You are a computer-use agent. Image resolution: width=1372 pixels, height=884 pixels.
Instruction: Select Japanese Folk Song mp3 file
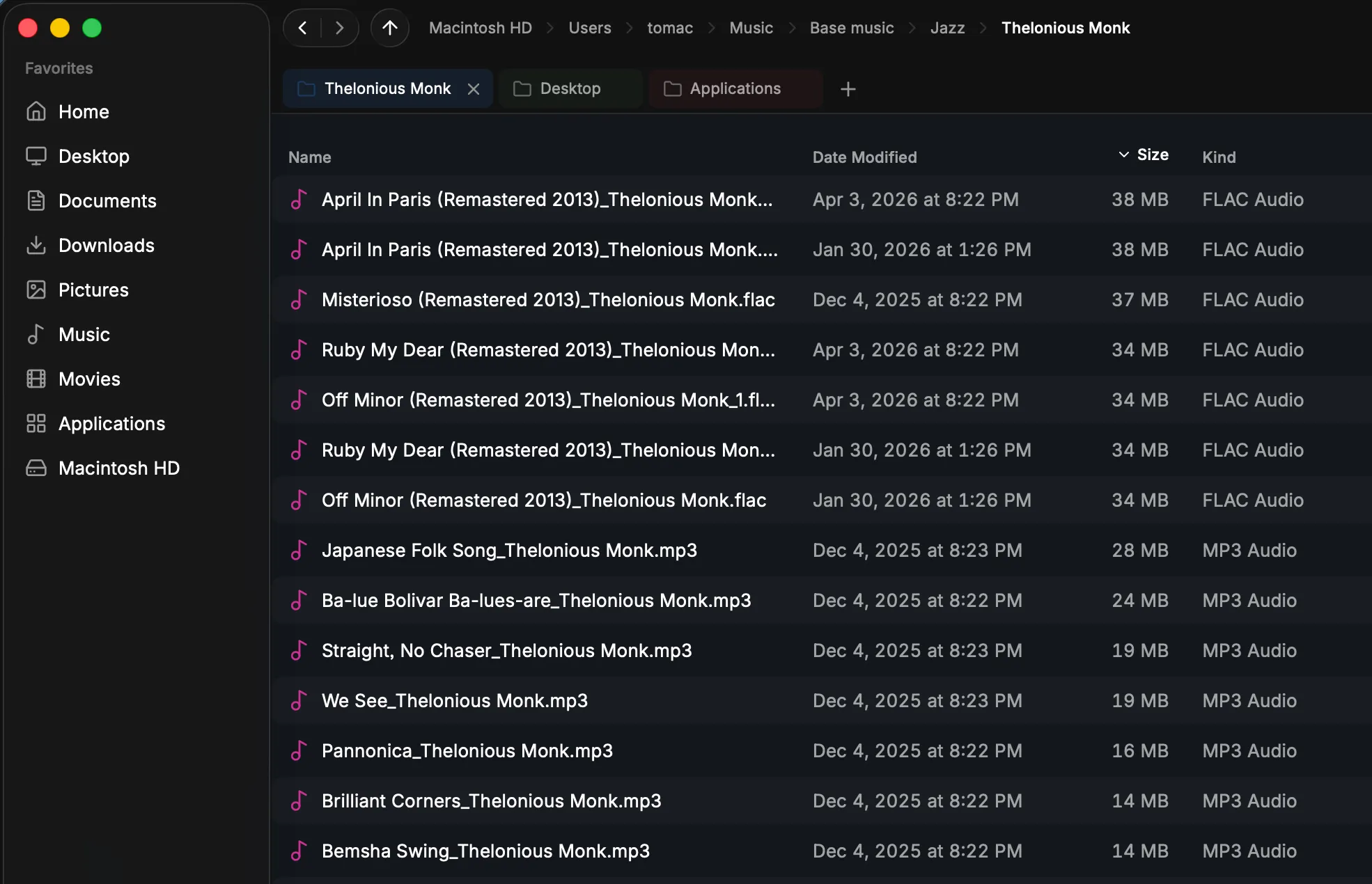click(822, 550)
